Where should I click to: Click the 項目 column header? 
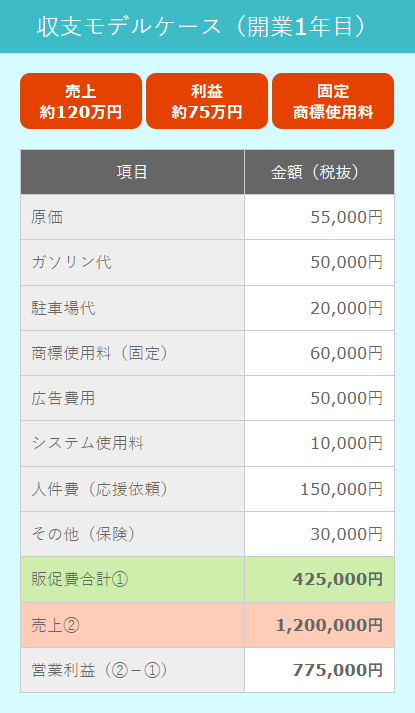click(x=132, y=172)
